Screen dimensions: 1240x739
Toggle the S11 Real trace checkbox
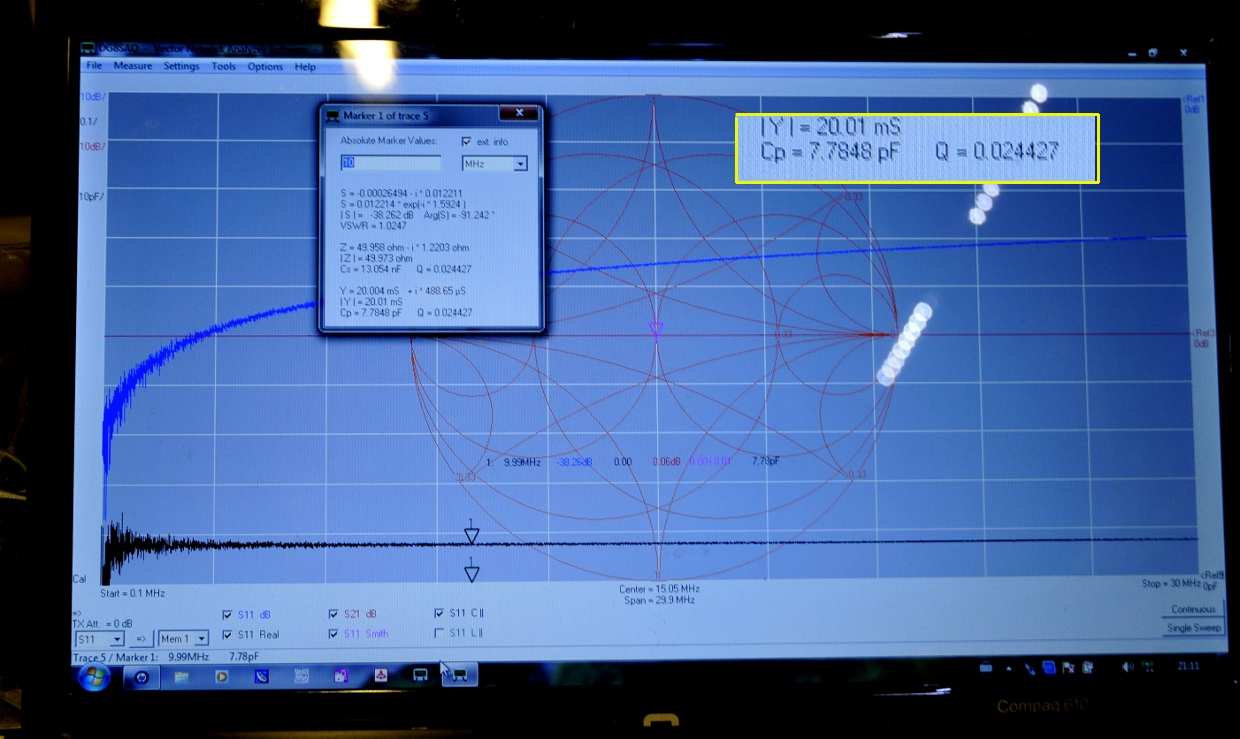point(226,635)
